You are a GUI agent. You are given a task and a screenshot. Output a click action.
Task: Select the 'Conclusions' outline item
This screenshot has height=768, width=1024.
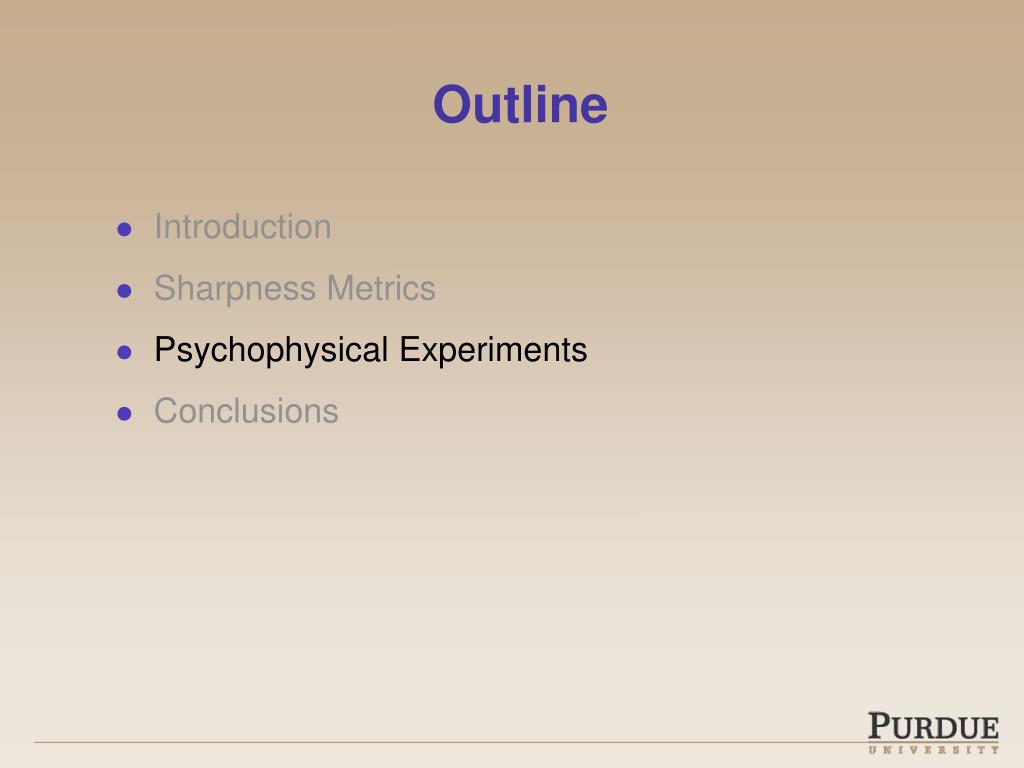coord(246,411)
